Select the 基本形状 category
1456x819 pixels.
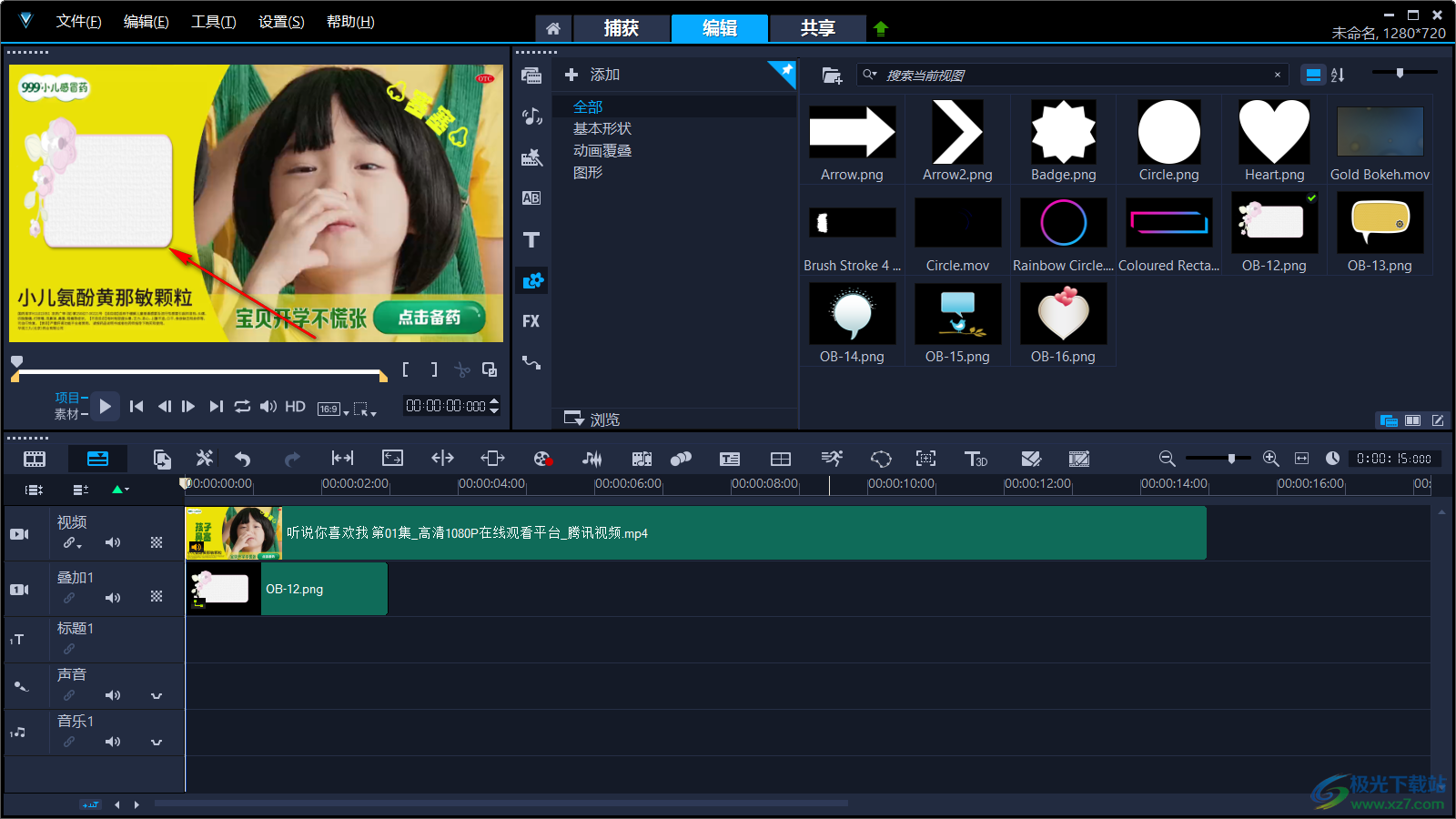[x=602, y=129]
